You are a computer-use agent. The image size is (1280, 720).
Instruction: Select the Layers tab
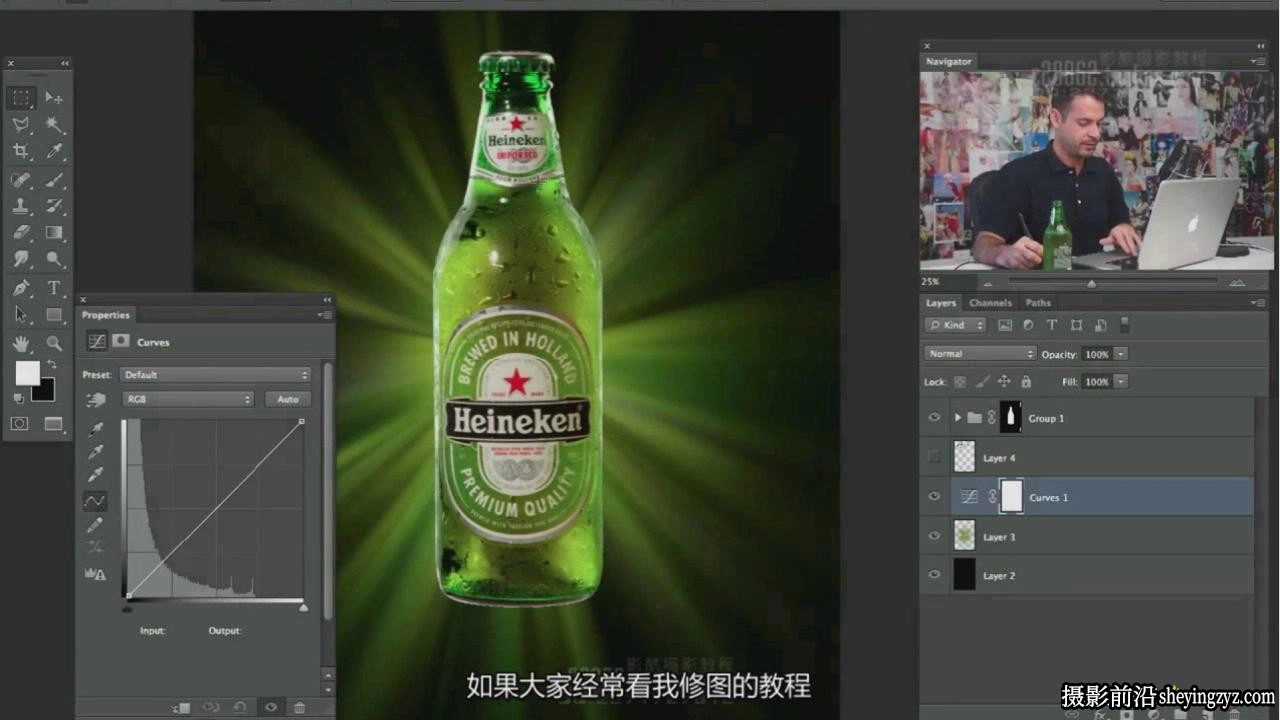(x=940, y=303)
